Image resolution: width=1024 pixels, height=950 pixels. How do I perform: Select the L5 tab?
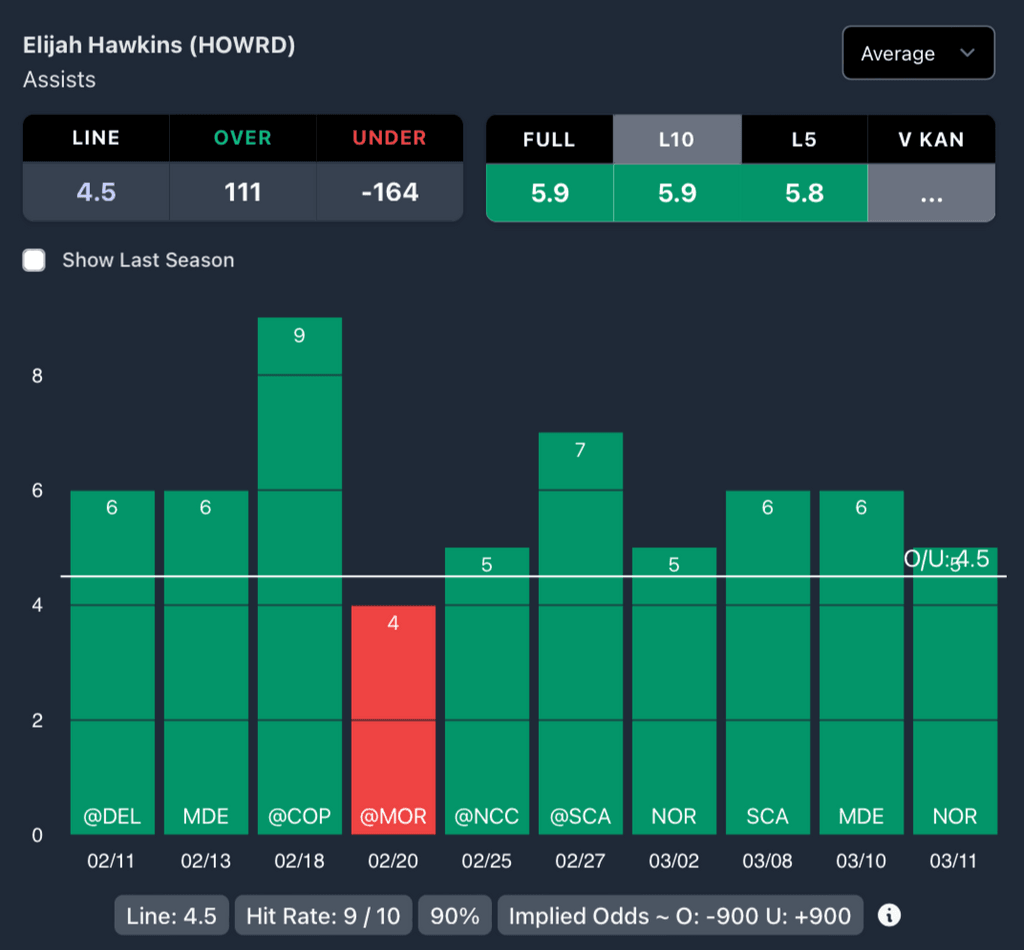click(804, 139)
